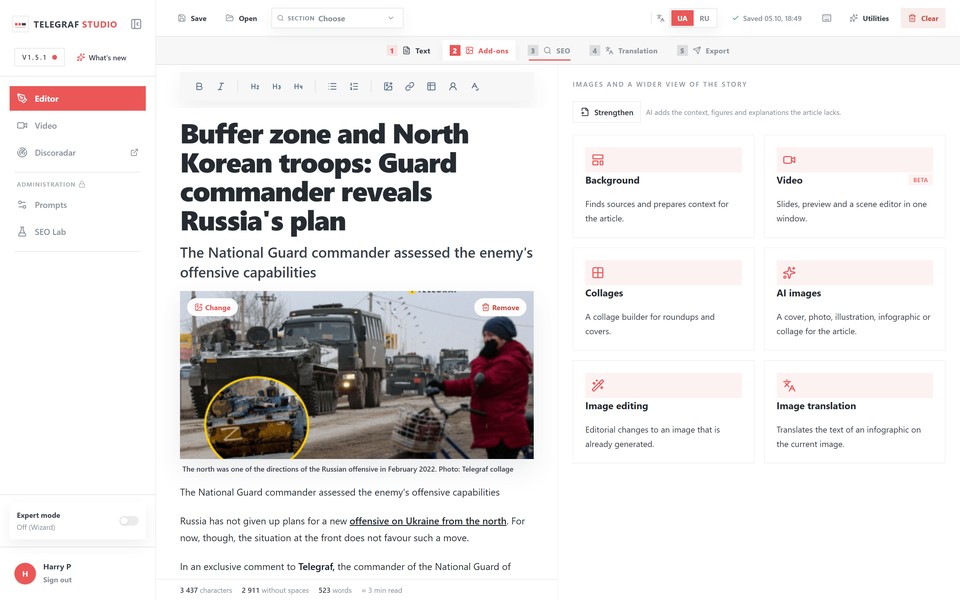Click the translate icon left of UA
This screenshot has height=600, width=960.
[660, 18]
